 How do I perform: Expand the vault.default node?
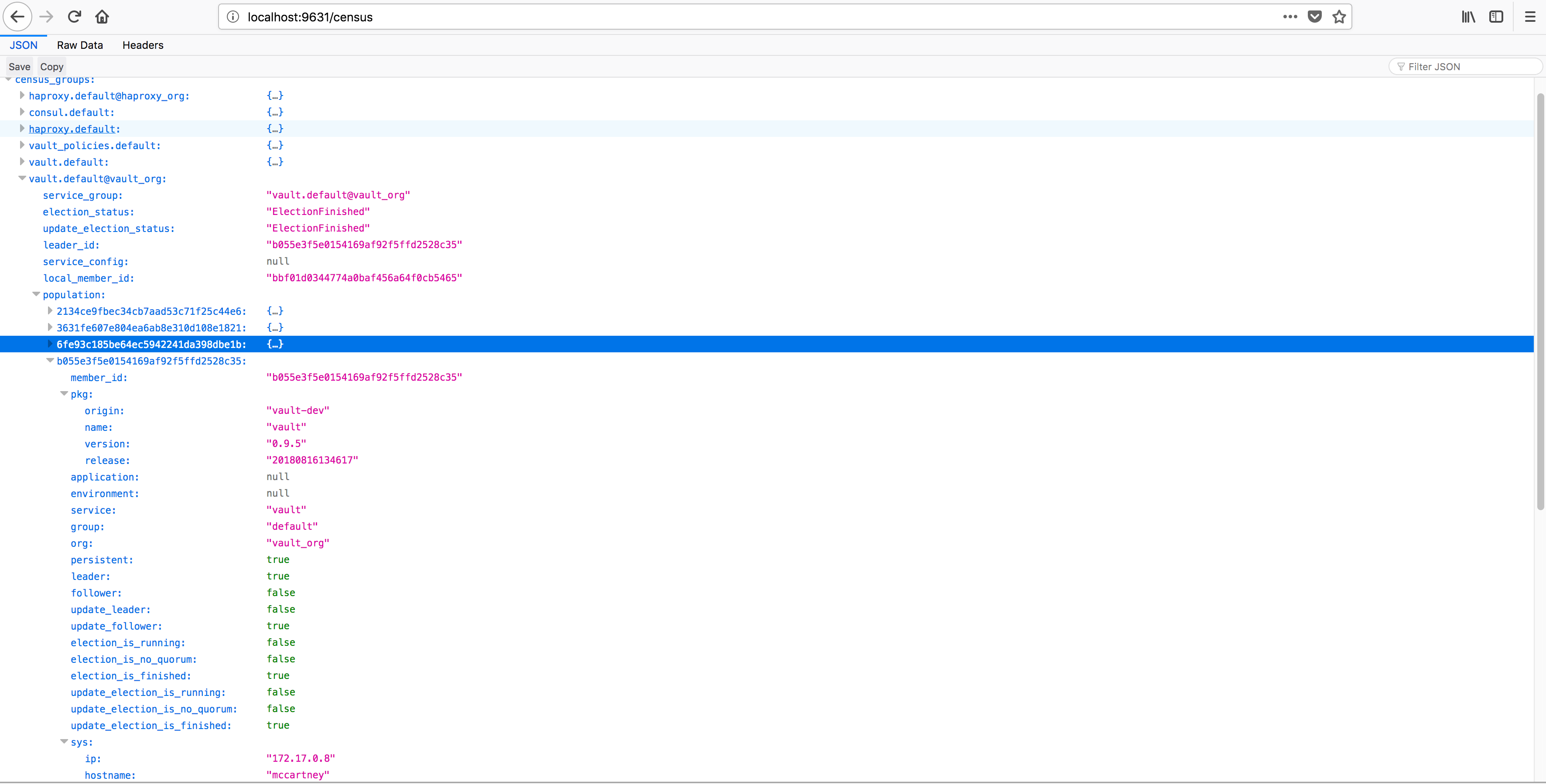click(22, 162)
